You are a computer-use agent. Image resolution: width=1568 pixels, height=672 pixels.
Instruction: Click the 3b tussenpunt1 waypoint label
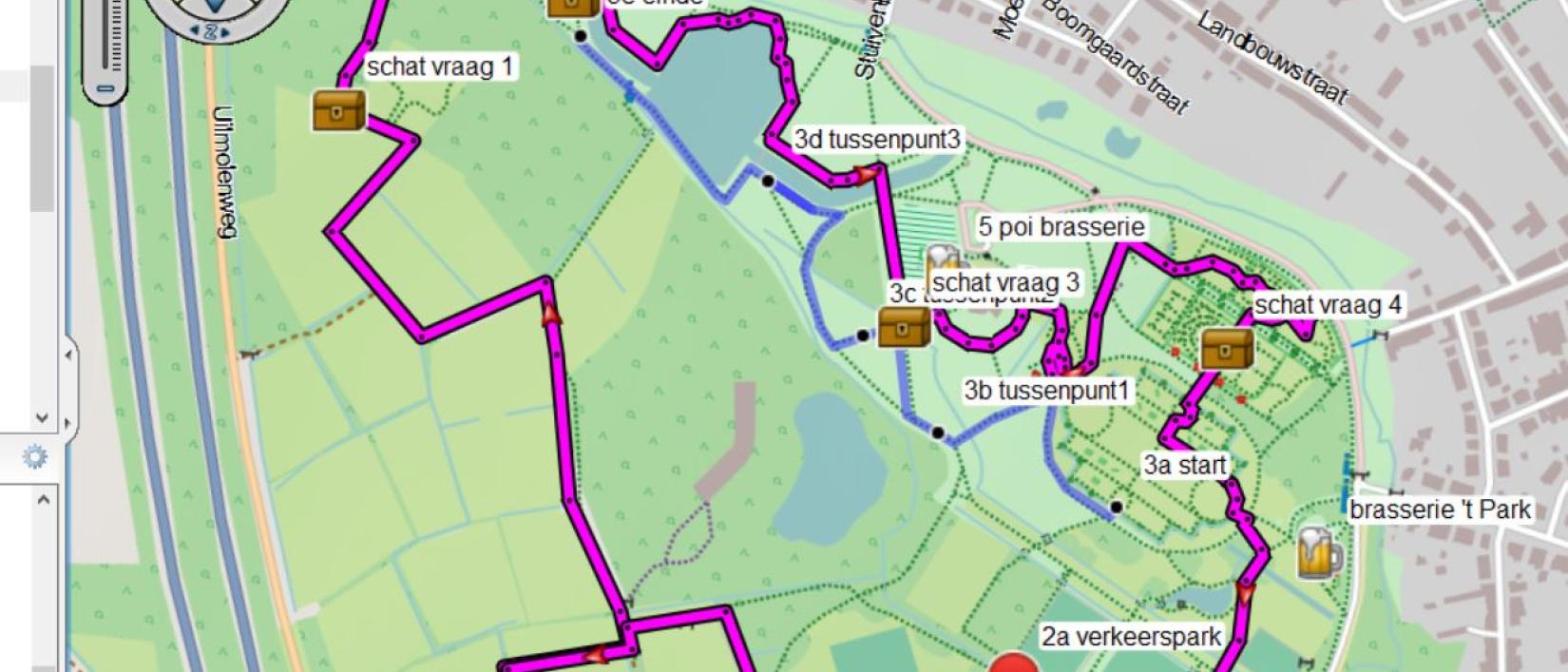1047,391
